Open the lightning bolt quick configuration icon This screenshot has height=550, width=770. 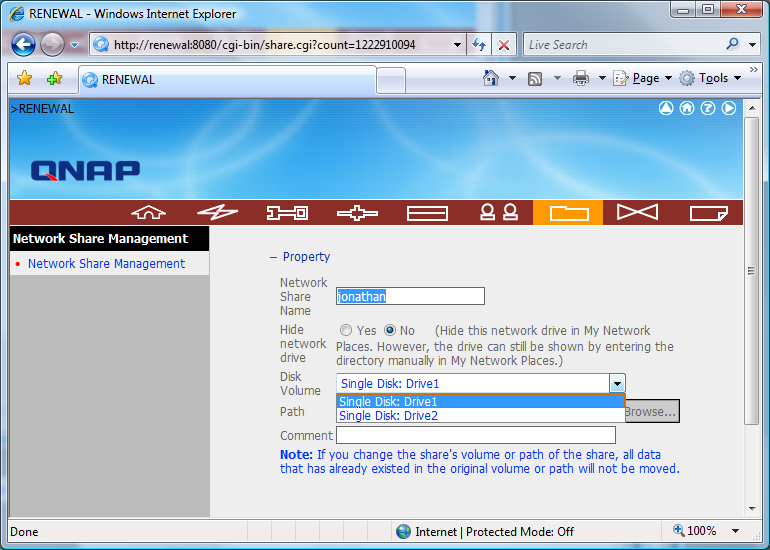click(217, 212)
